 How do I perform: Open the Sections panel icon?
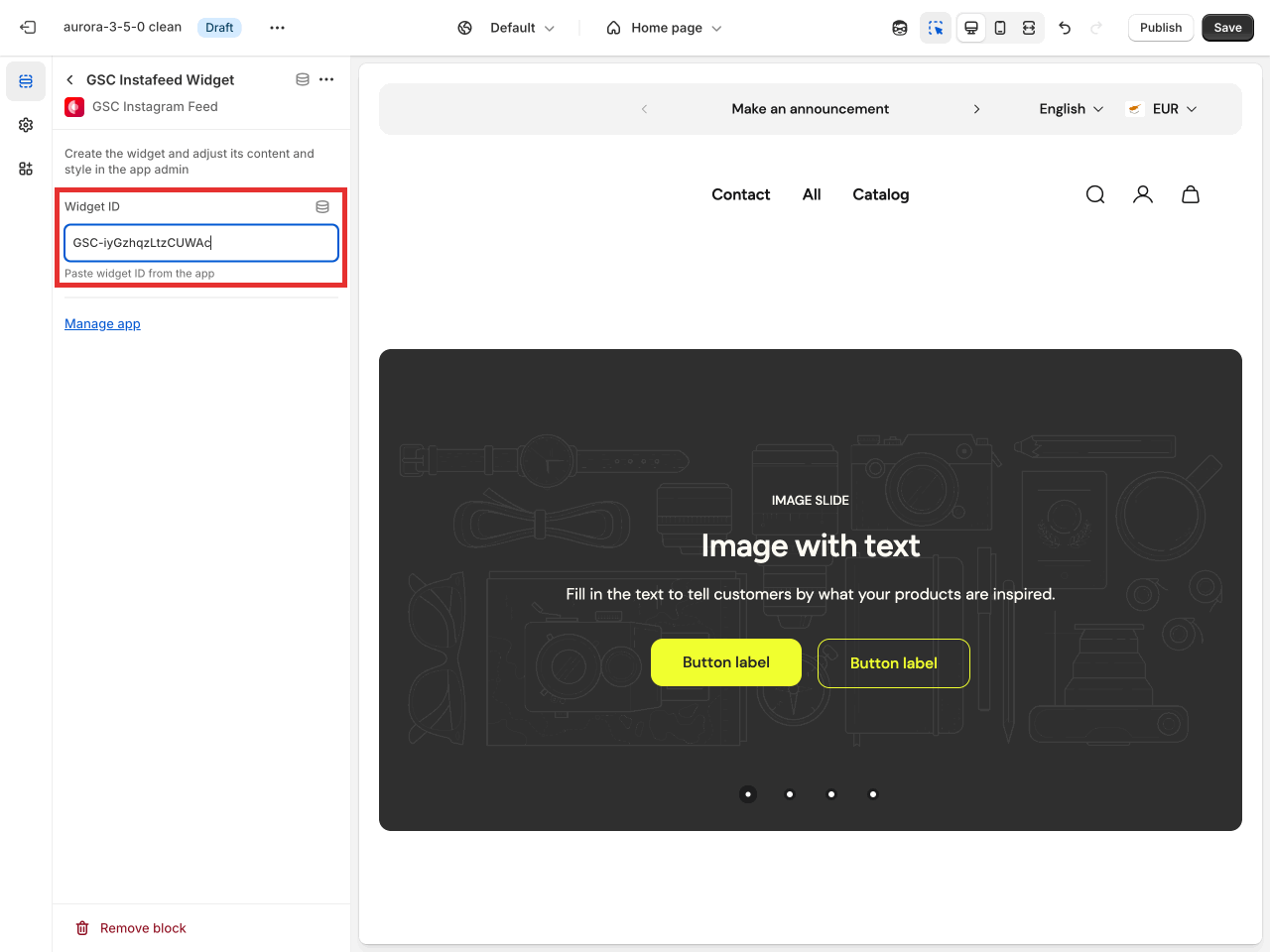click(26, 81)
